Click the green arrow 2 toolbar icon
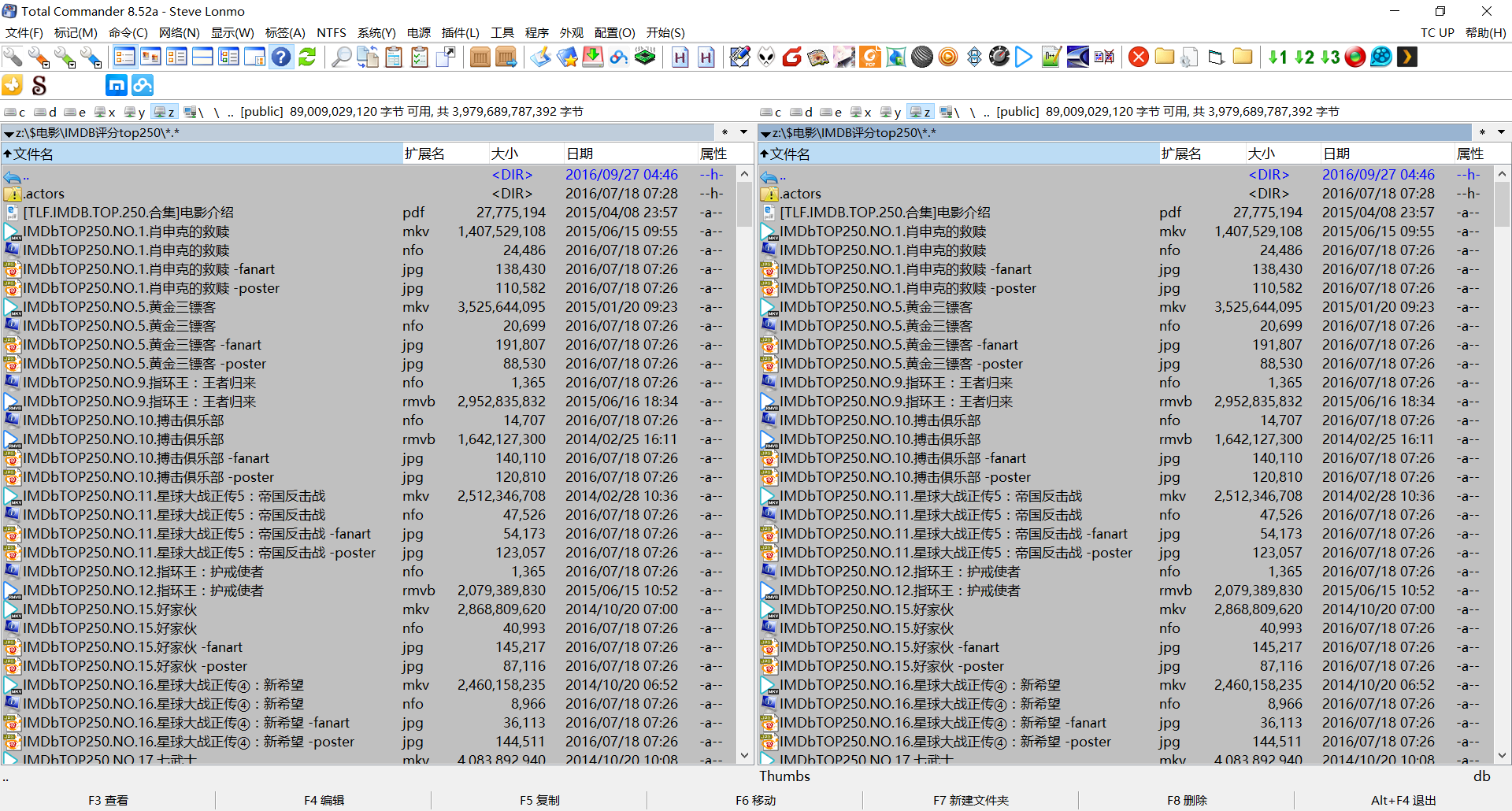 coord(1304,57)
